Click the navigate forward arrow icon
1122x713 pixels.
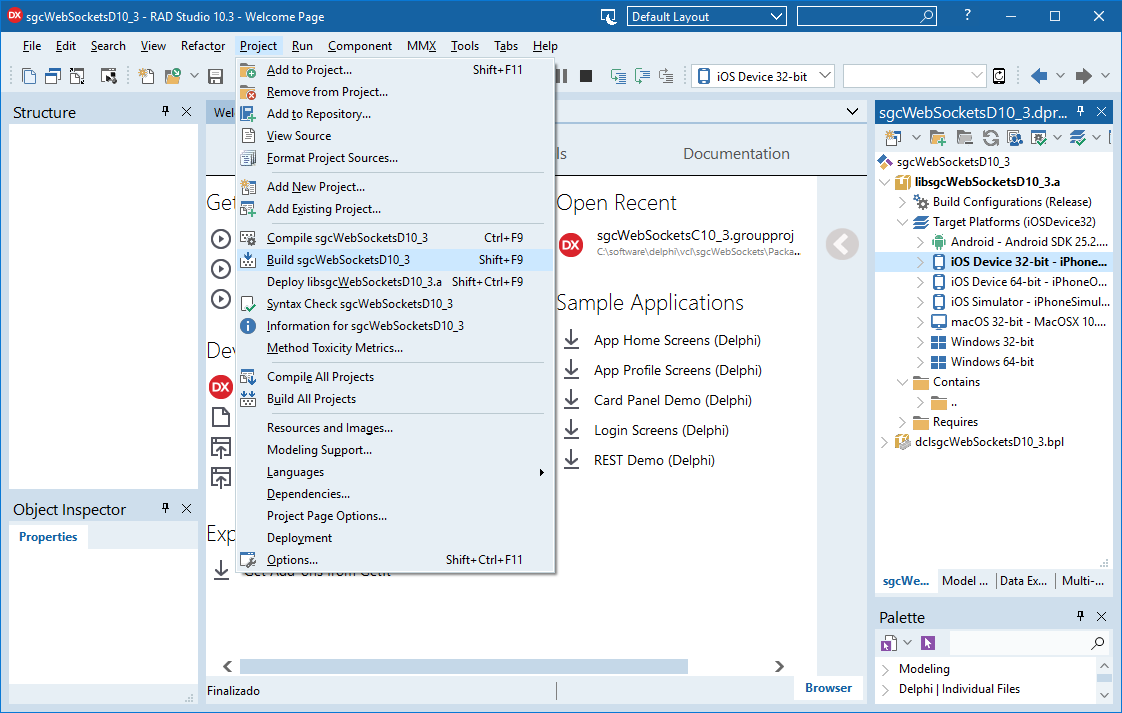pos(1084,76)
